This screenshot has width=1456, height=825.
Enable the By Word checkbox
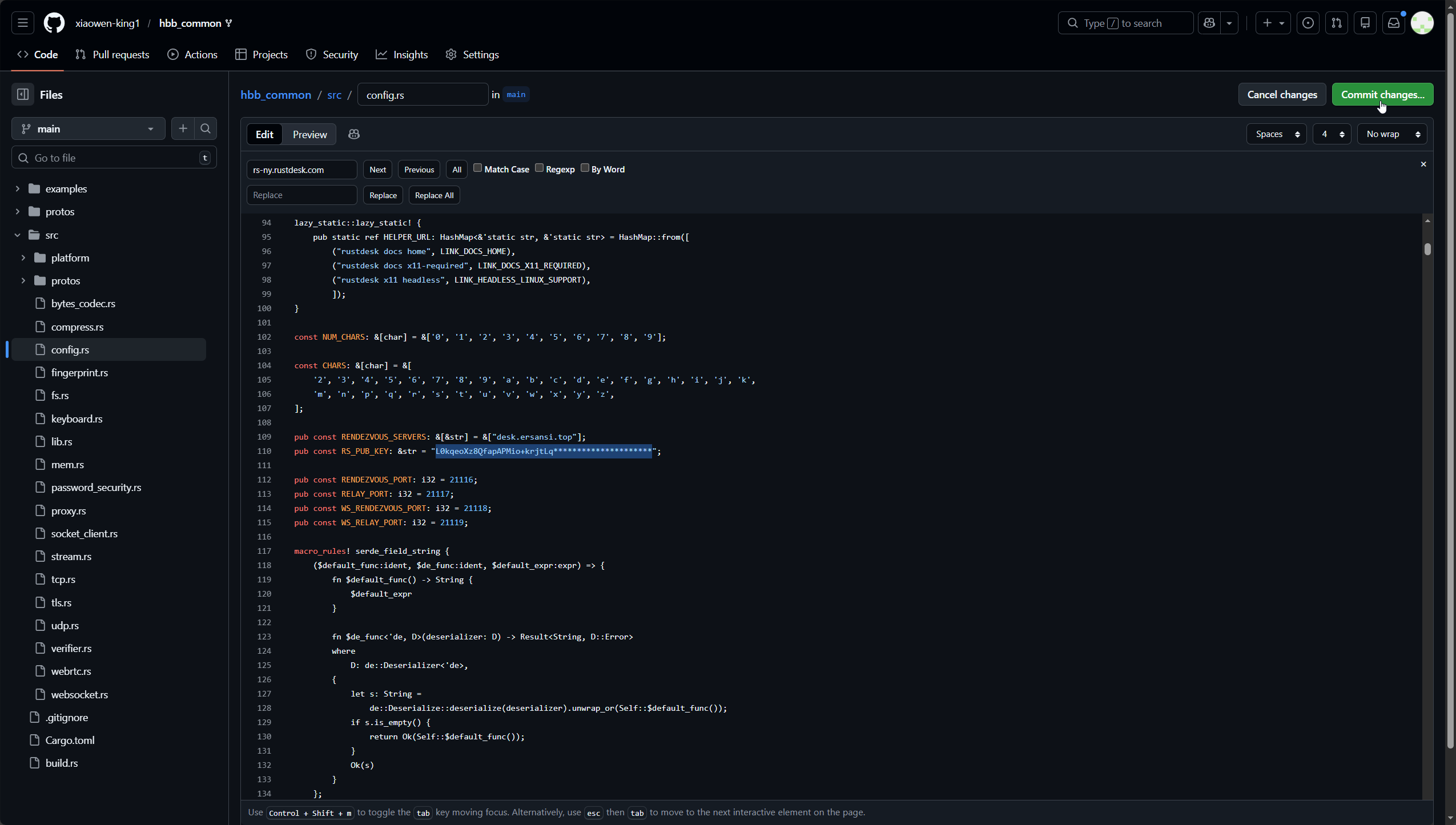pyautogui.click(x=585, y=168)
